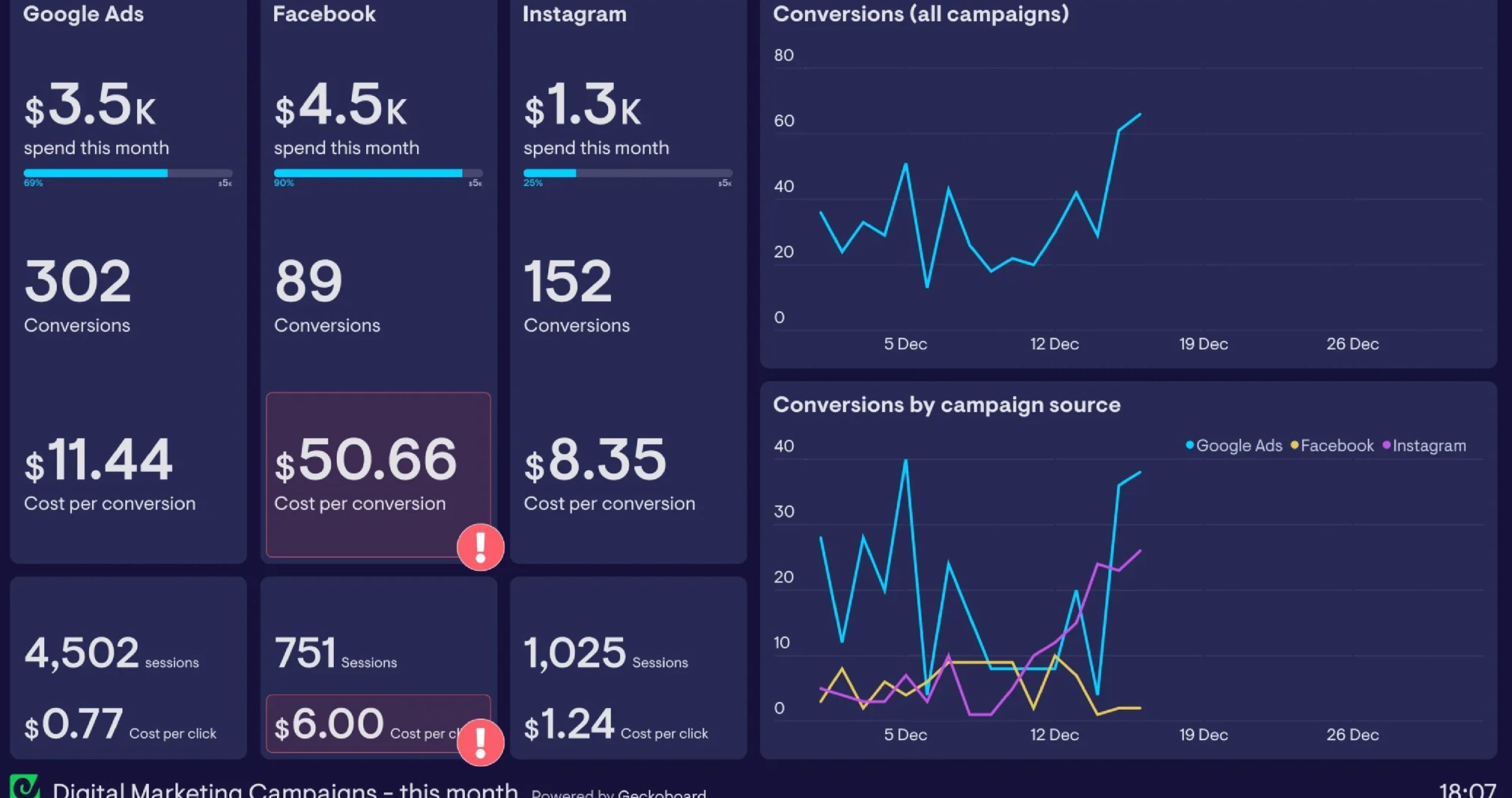Click the Instagram legend dot in the chart

(1386, 445)
